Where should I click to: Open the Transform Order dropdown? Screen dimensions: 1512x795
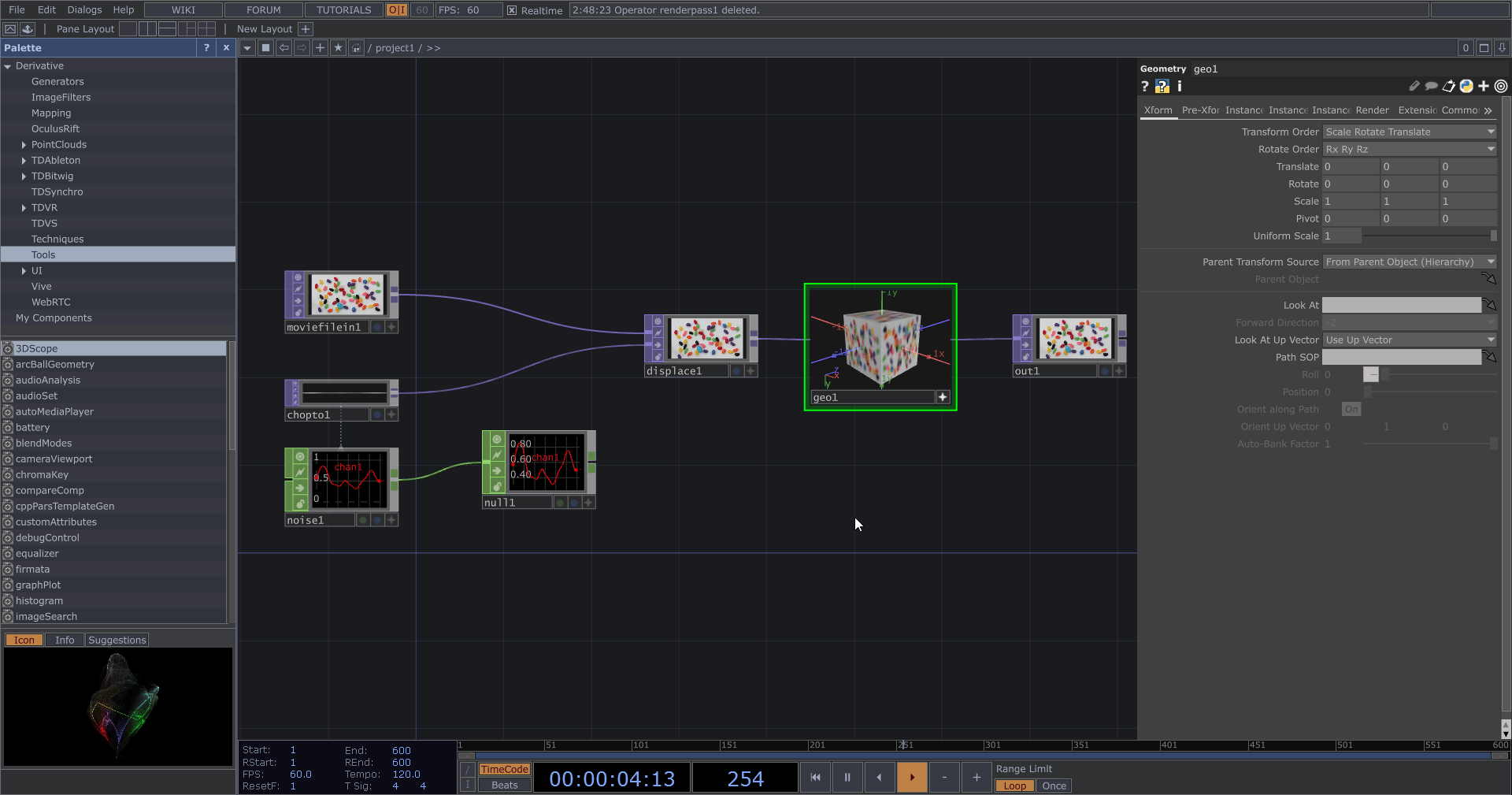click(x=1409, y=132)
